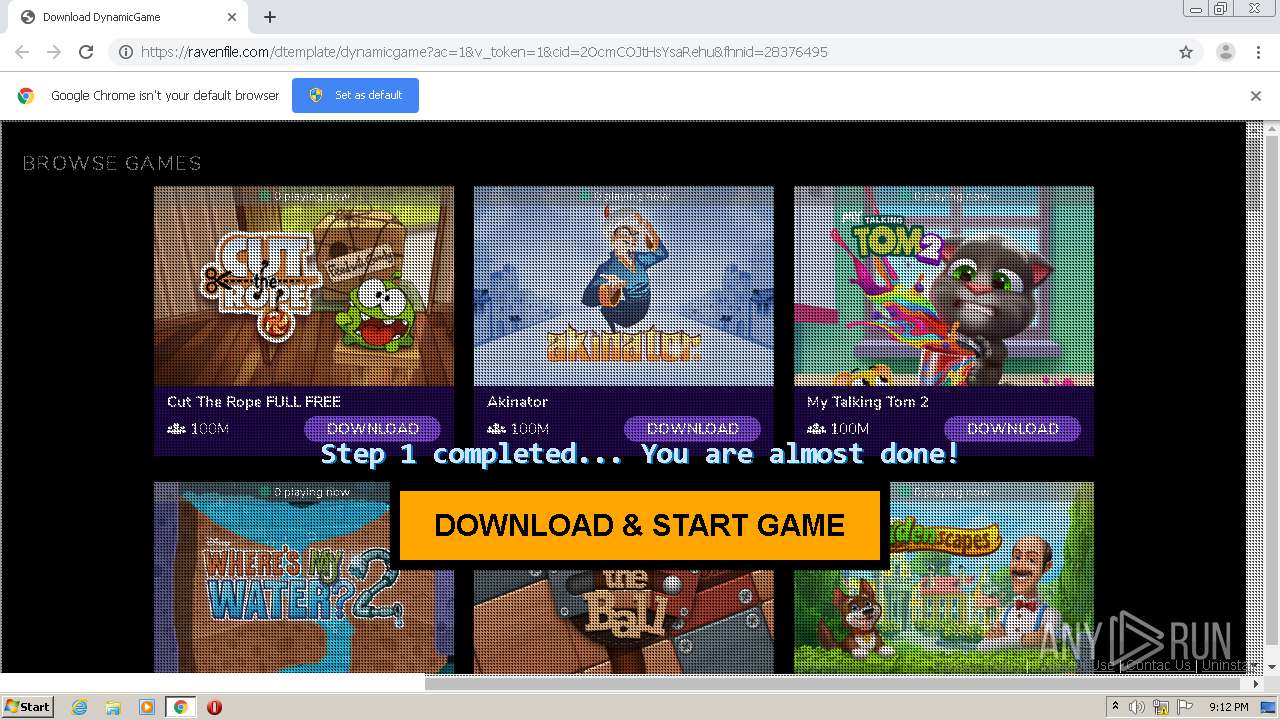Click Akinator 100M players icon

click(496, 429)
